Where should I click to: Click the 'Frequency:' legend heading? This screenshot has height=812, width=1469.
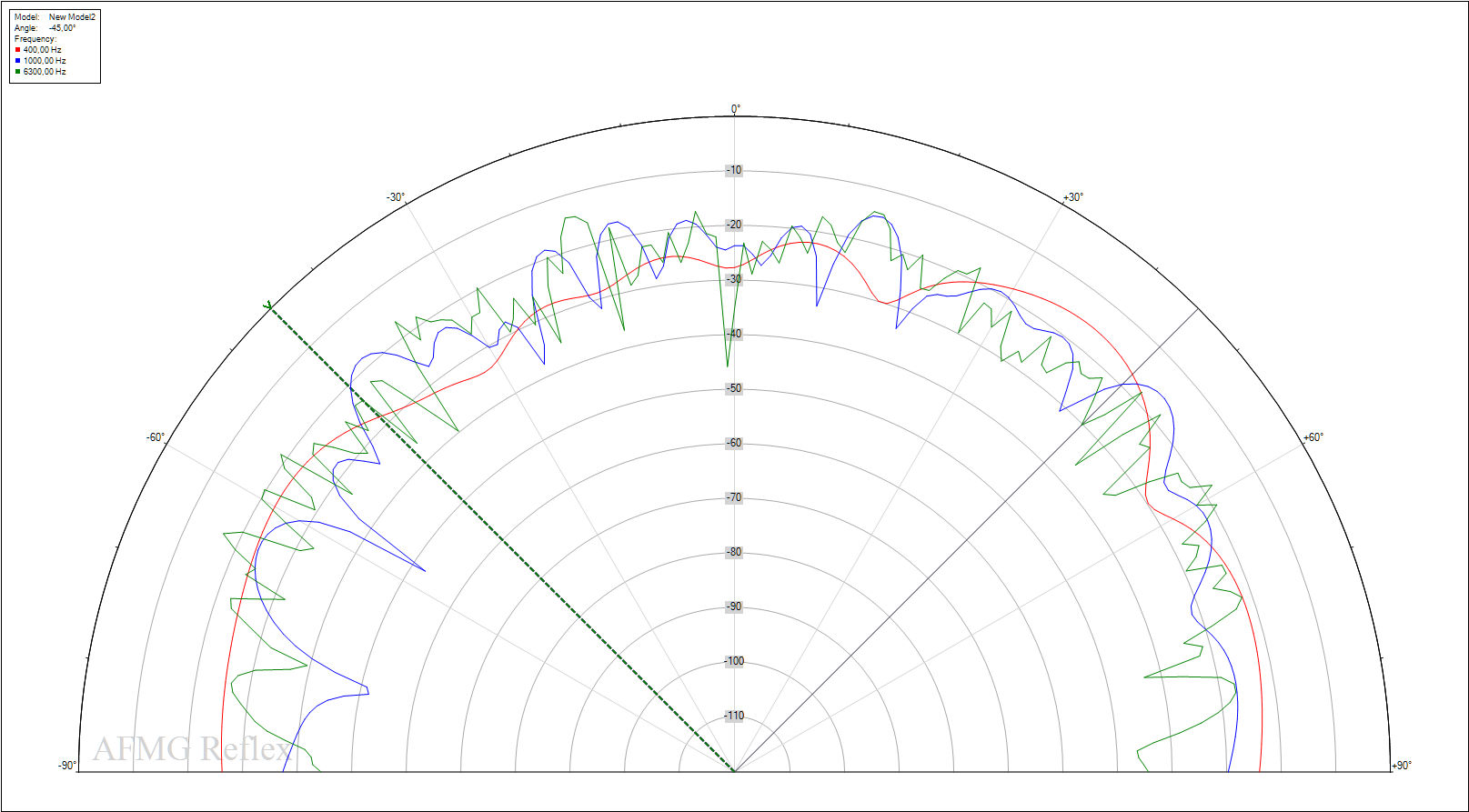point(35,39)
